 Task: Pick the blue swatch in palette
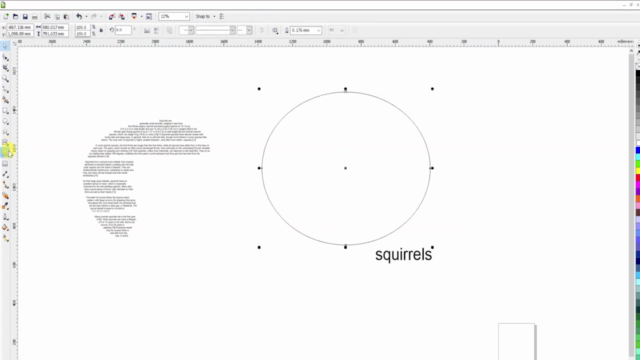[638, 150]
